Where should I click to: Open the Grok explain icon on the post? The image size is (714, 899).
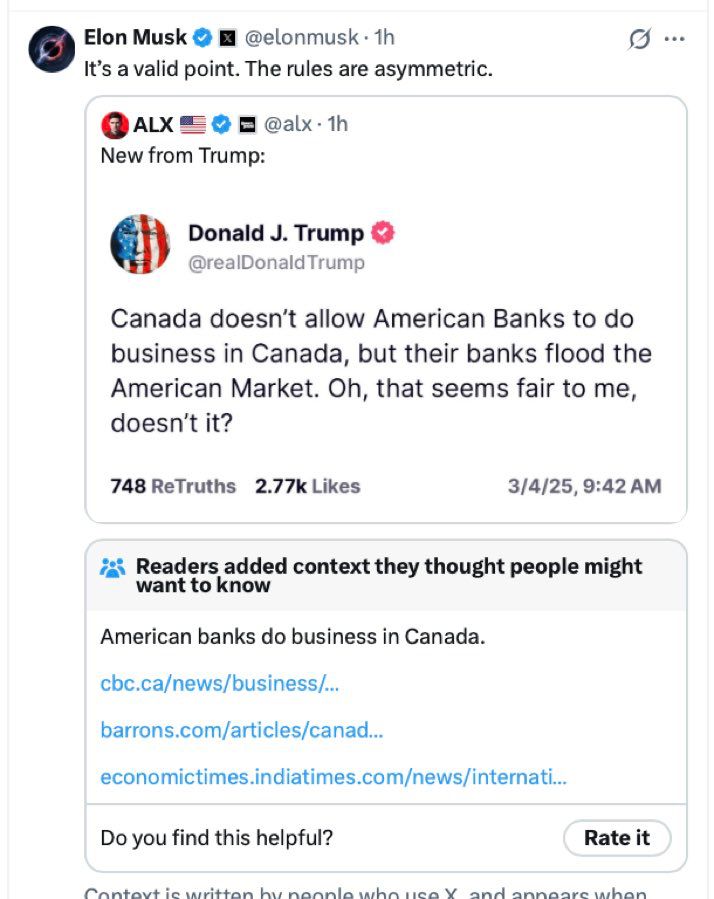639,39
